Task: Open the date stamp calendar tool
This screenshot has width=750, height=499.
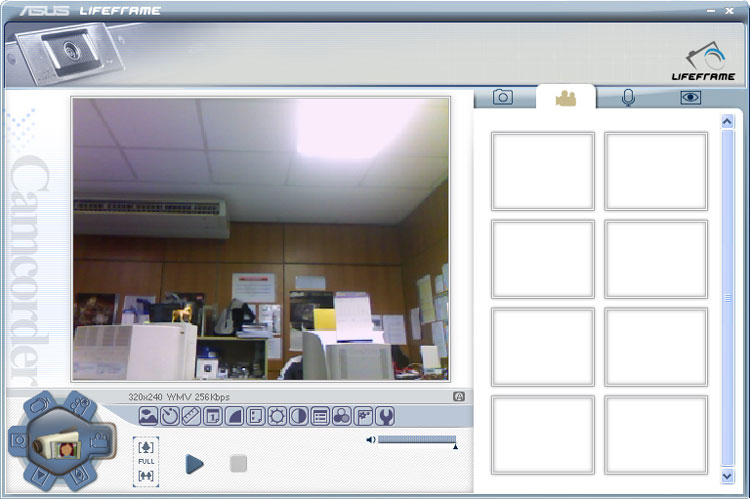Action: pyautogui.click(x=213, y=416)
